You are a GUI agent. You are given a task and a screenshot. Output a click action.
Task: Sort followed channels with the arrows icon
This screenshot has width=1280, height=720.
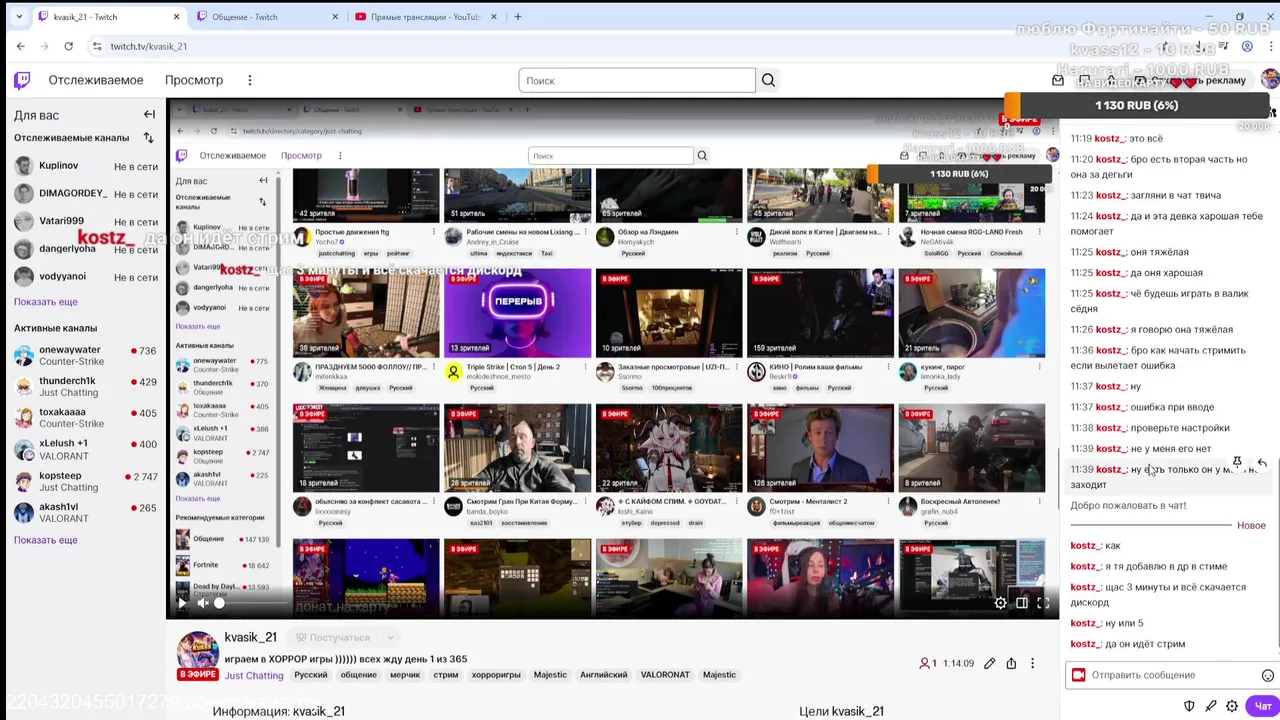click(148, 138)
